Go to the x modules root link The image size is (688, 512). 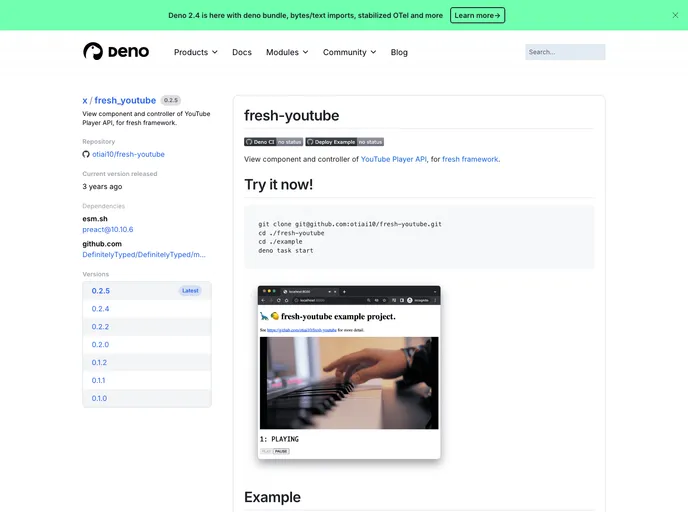[85, 100]
